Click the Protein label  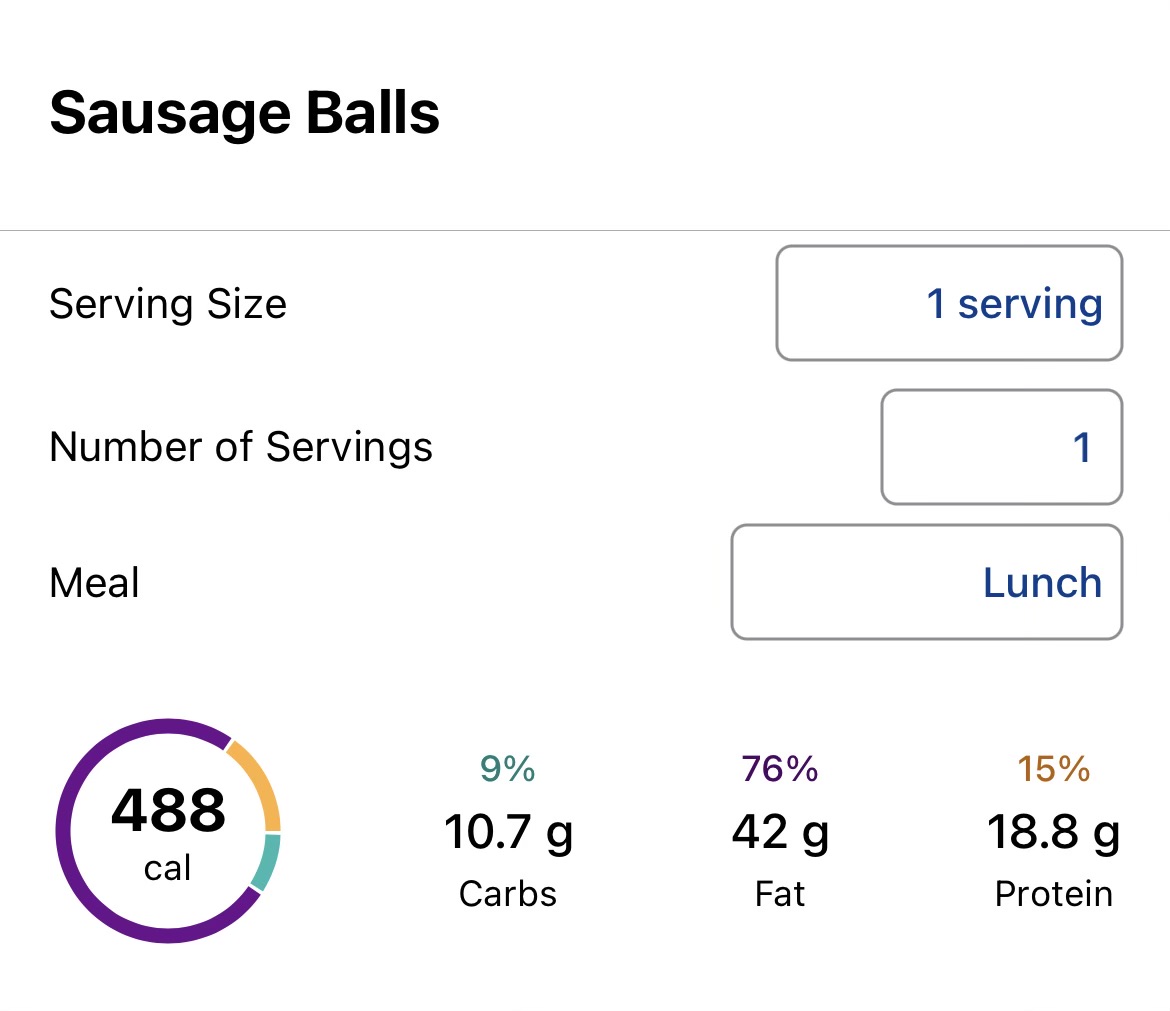pyautogui.click(x=1054, y=893)
